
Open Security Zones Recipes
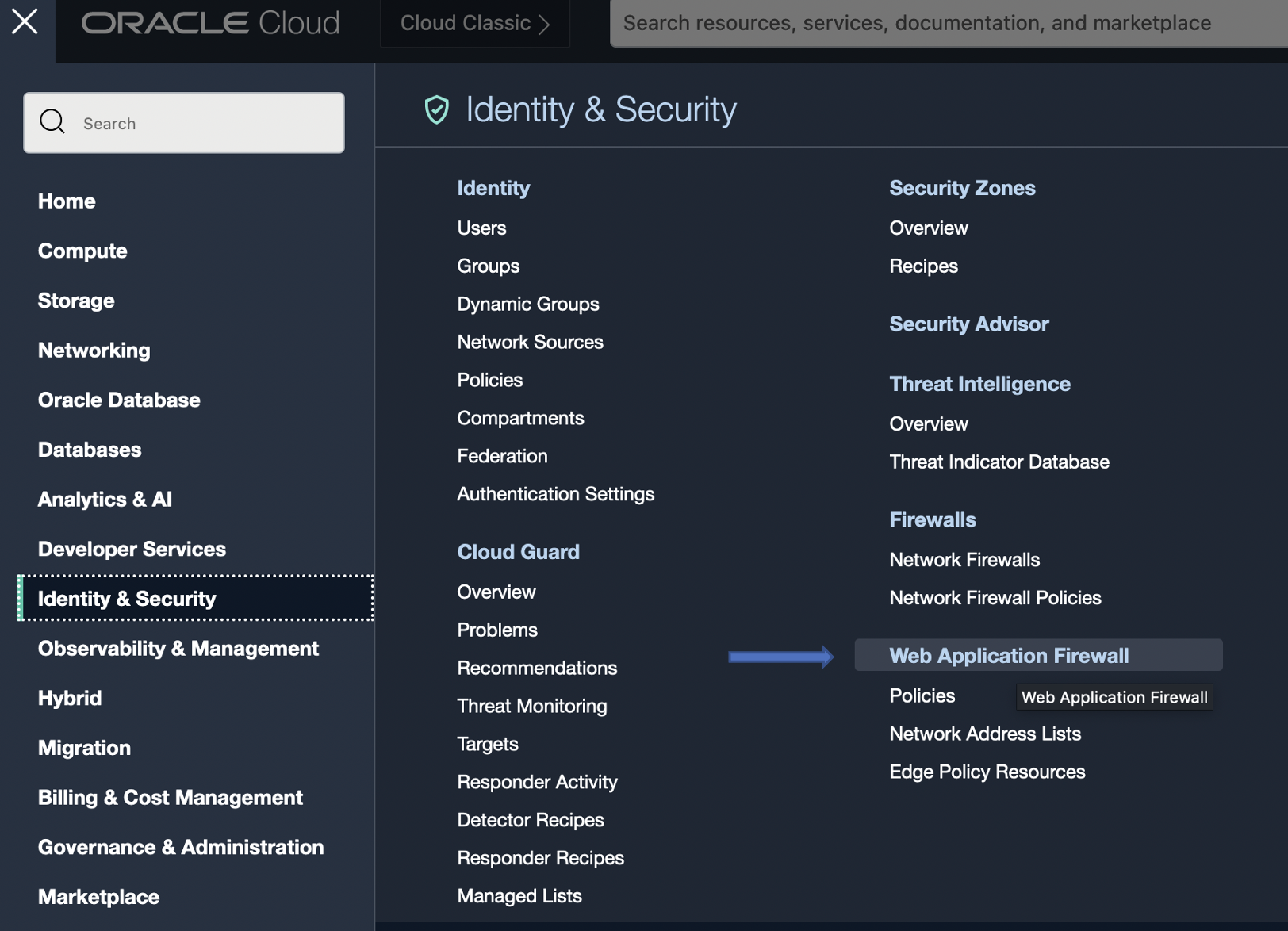[923, 266]
